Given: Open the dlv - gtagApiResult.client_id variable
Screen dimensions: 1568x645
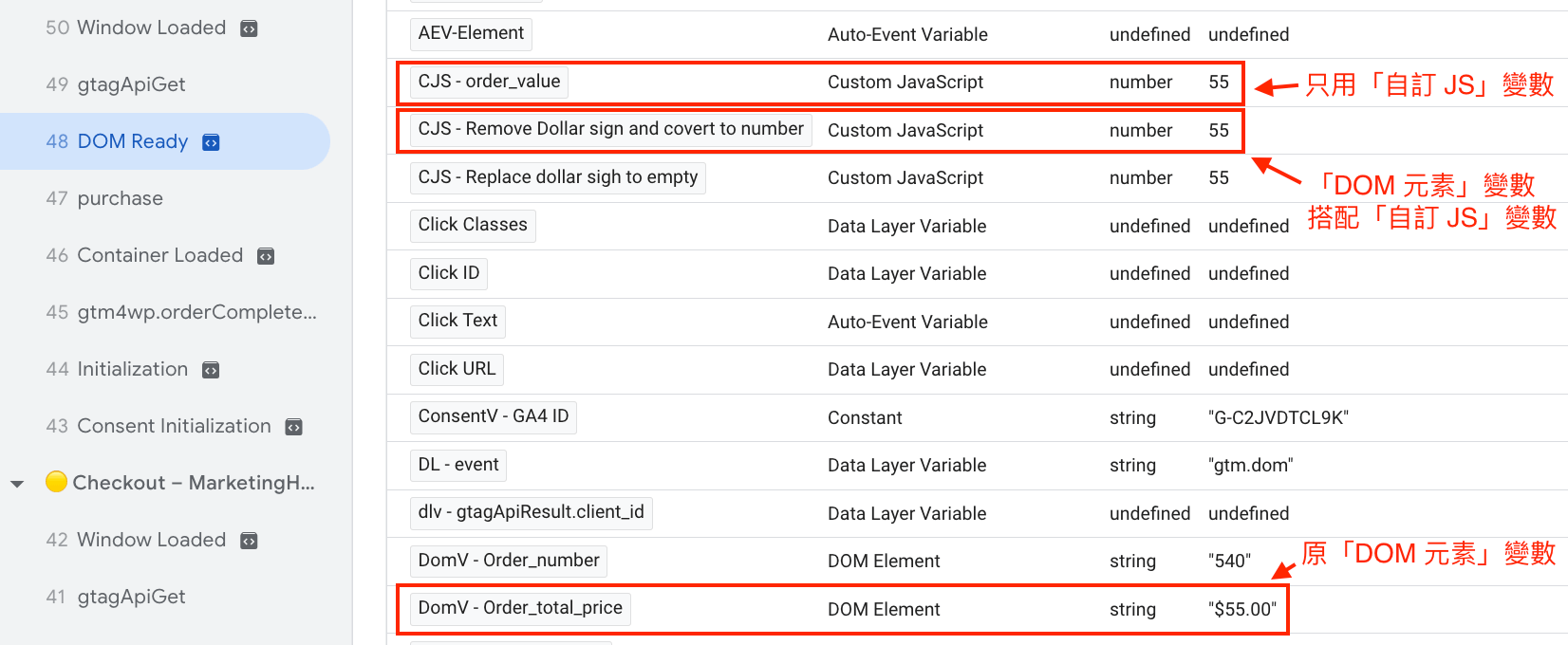Looking at the screenshot, I should [531, 512].
